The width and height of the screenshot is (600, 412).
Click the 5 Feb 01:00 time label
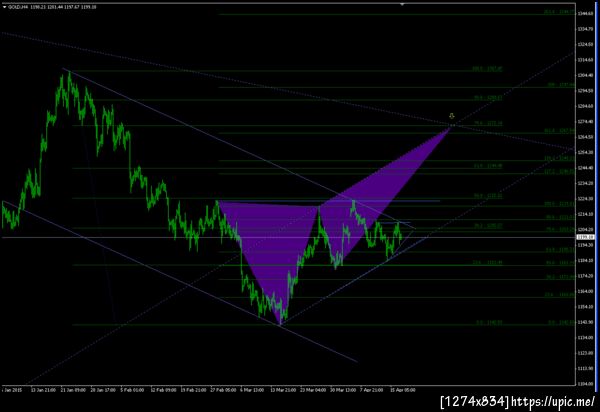coord(132,390)
